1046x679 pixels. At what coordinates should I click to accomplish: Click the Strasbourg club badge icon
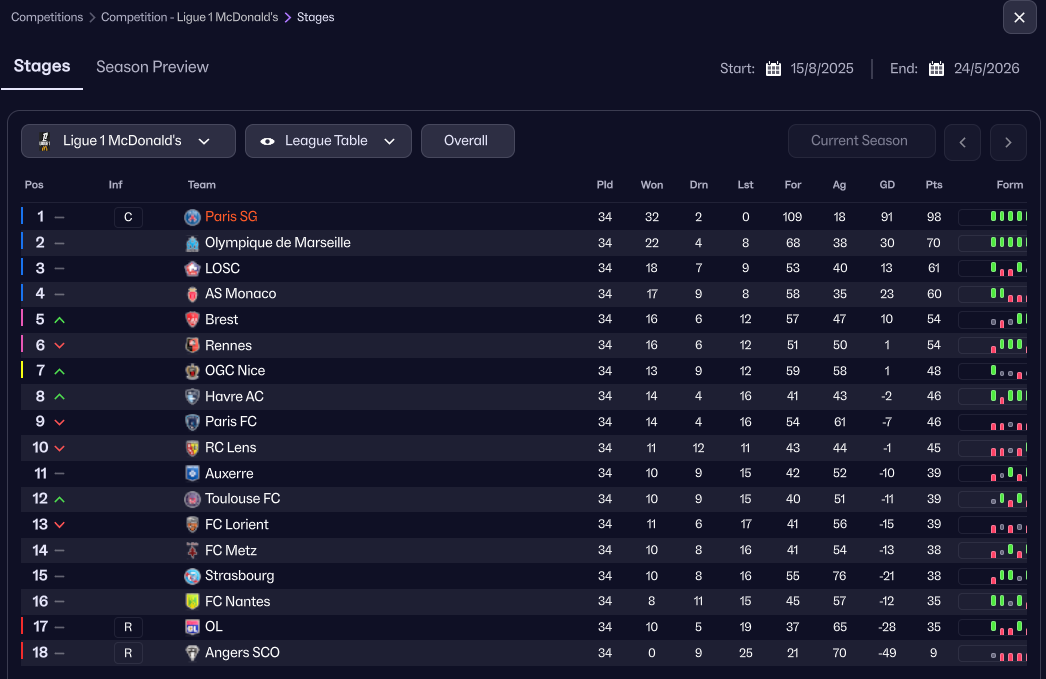click(193, 576)
